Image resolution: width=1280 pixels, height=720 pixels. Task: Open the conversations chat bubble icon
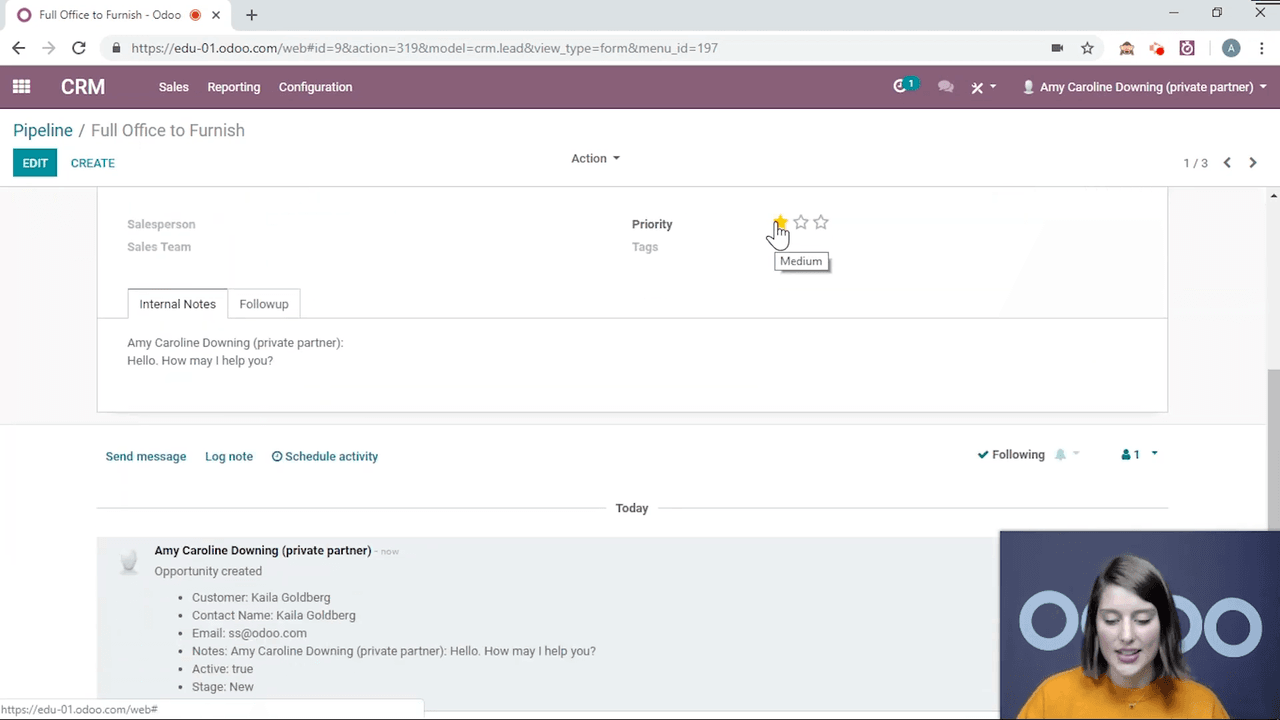pos(945,87)
